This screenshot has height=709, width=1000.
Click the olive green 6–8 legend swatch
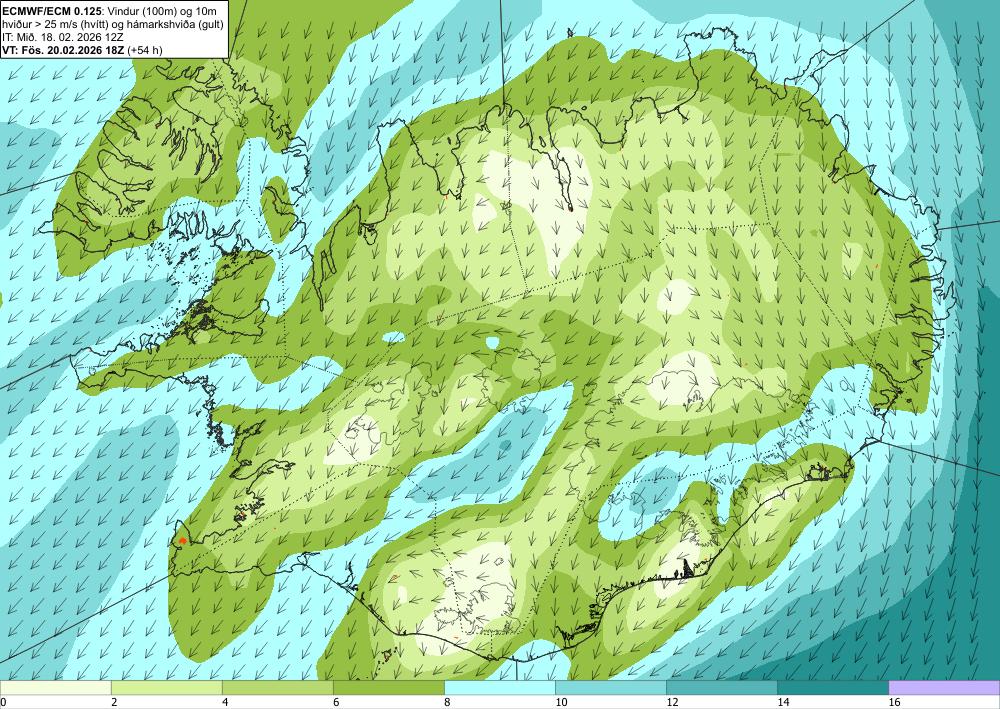pyautogui.click(x=388, y=688)
